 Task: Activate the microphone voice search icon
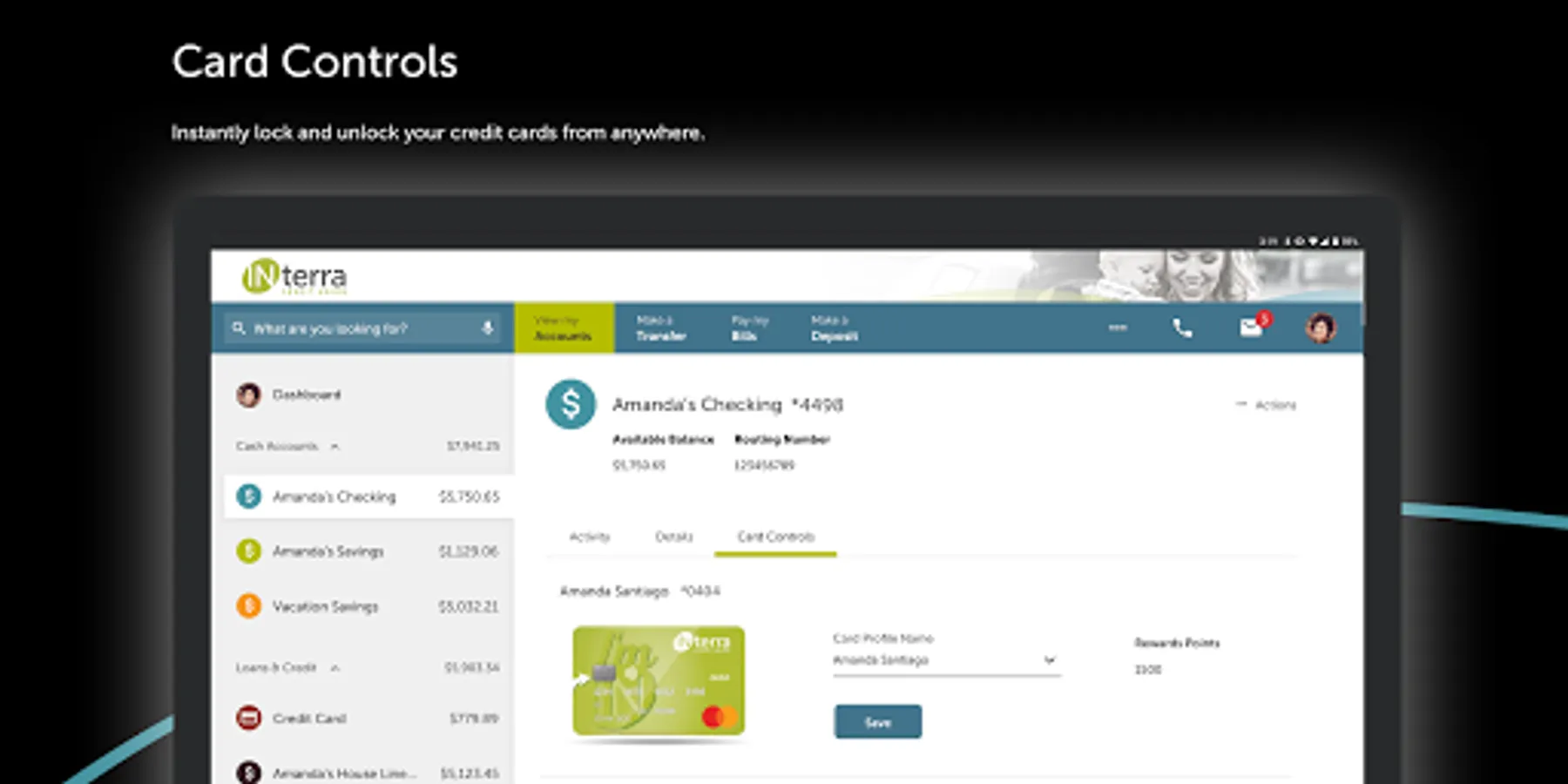(x=487, y=328)
